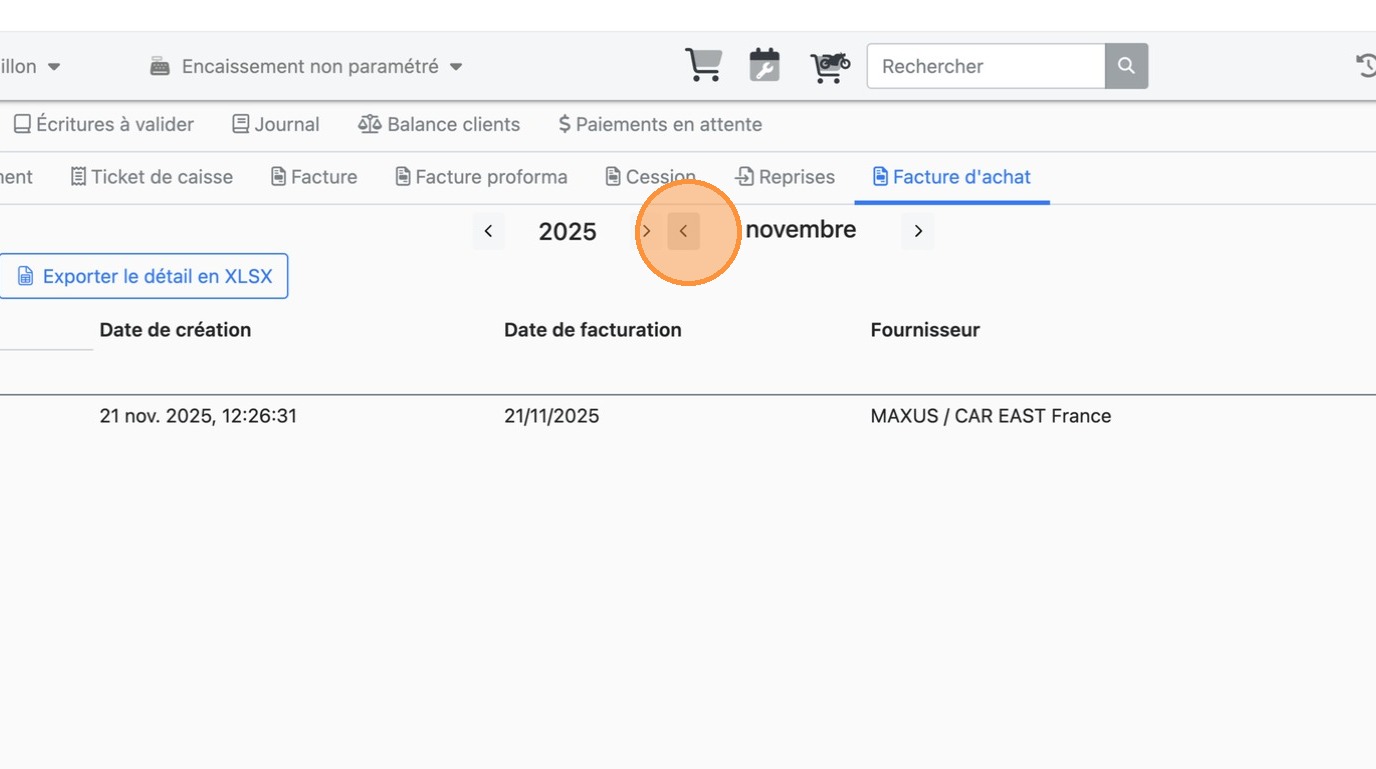Open the workshop calendar wrench icon
Image resolution: width=1376 pixels, height=769 pixels.
click(764, 66)
